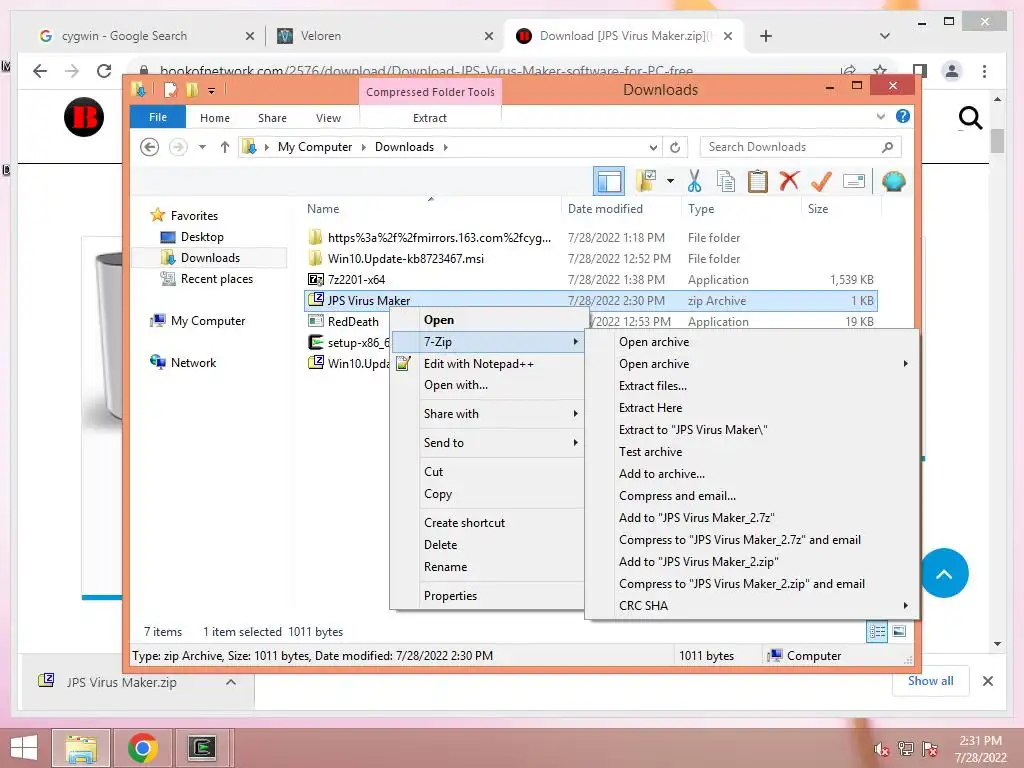
Task: Click the website's search magnifier icon
Action: coord(970,118)
